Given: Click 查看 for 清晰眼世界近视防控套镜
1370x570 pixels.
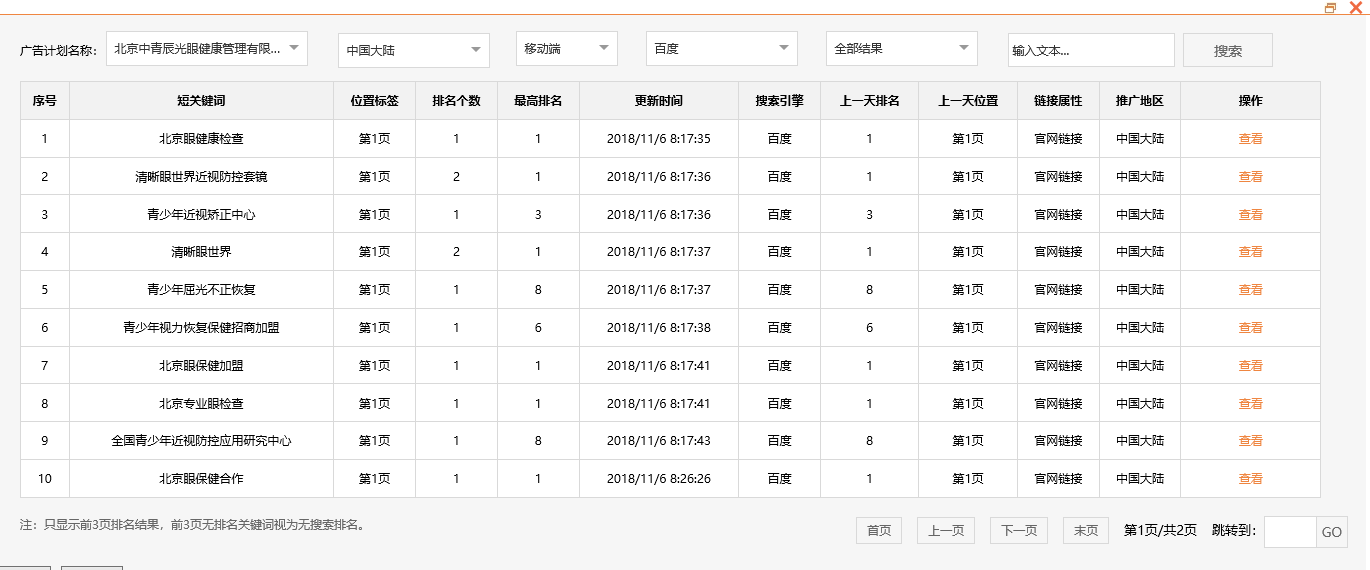Looking at the screenshot, I should point(1250,177).
